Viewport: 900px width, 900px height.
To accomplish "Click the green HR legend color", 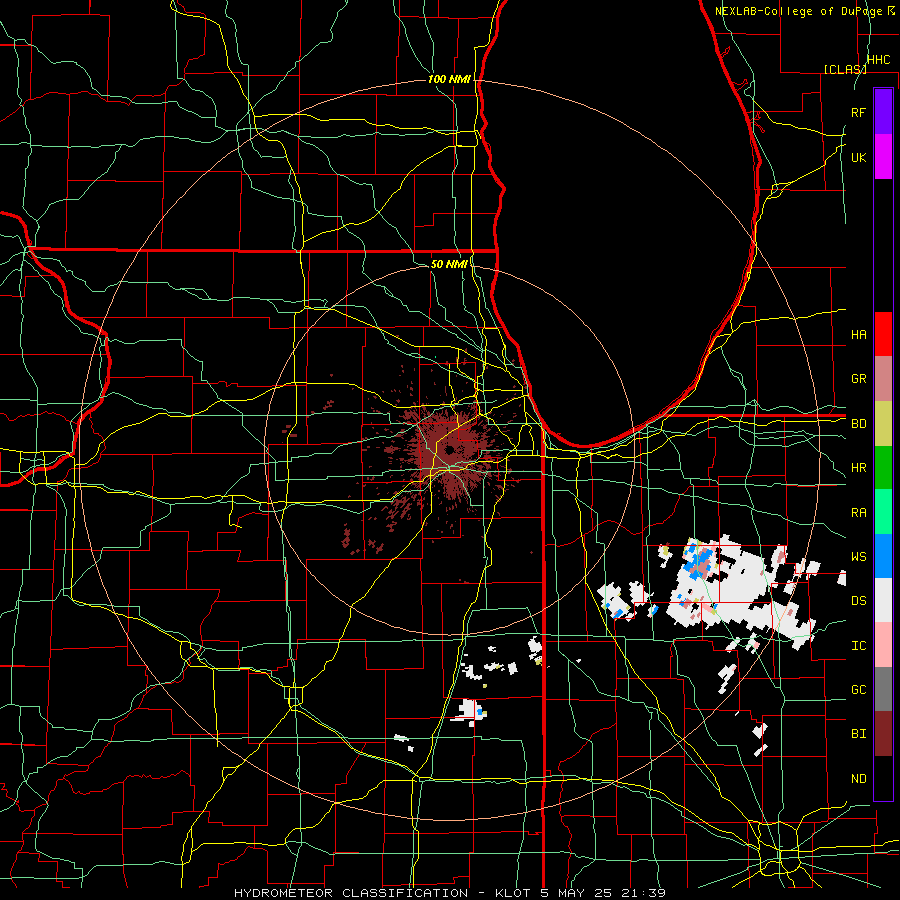I will [883, 468].
